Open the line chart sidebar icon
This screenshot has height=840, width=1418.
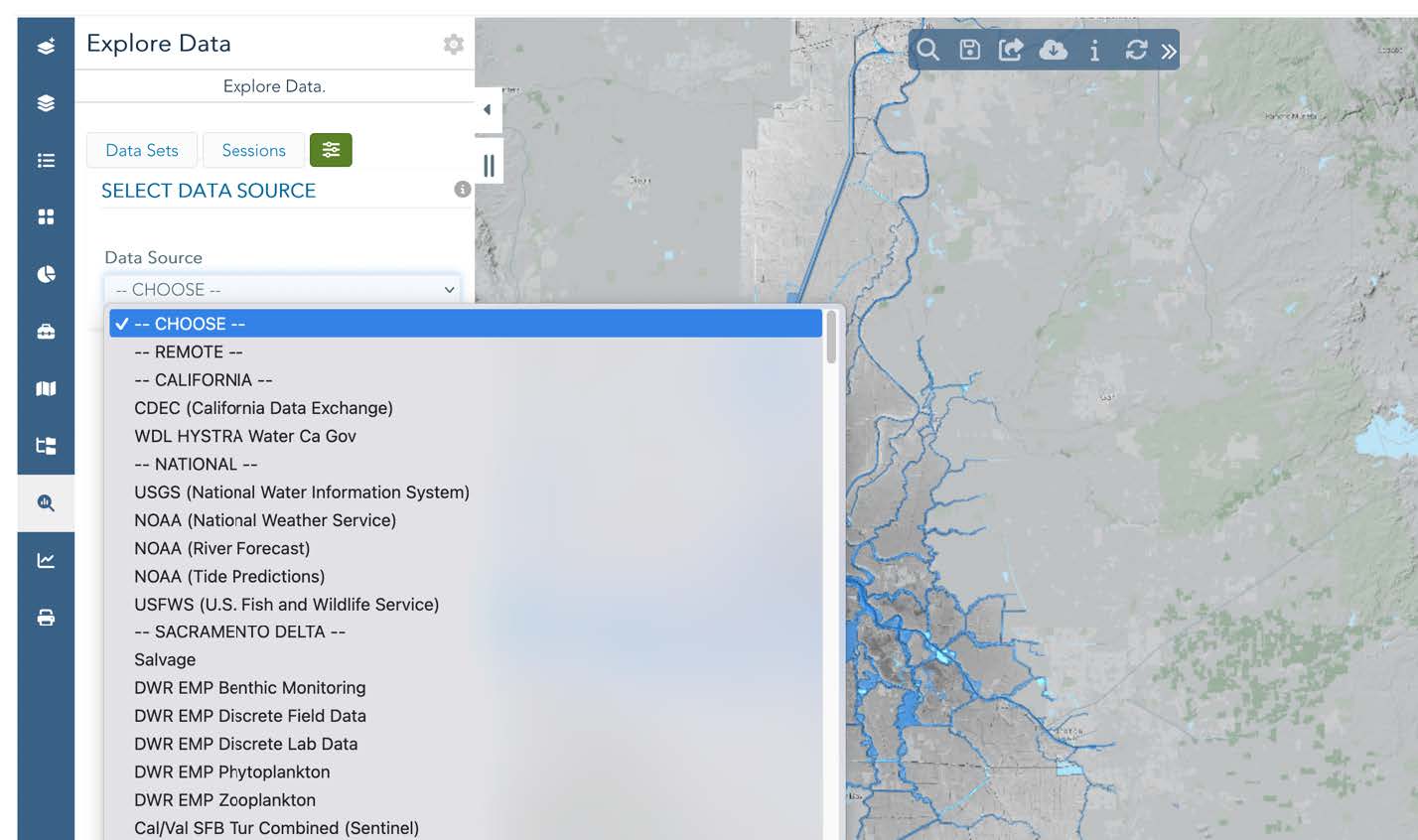[46, 560]
